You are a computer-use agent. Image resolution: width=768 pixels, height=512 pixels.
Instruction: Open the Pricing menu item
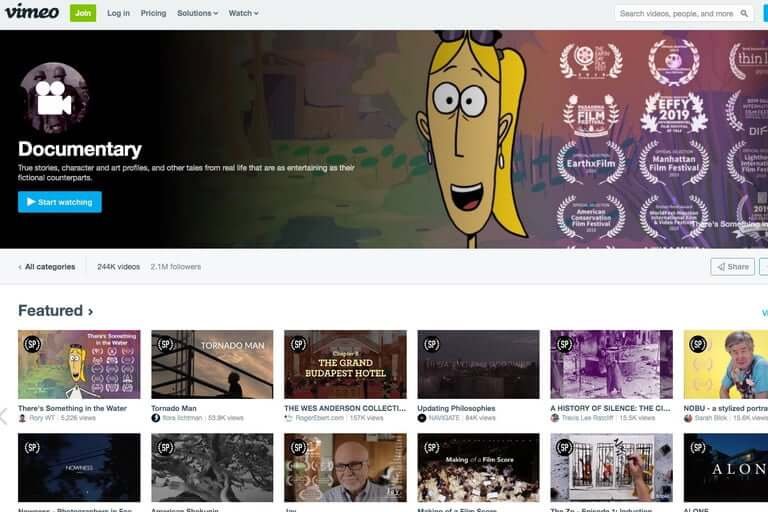pyautogui.click(x=153, y=13)
